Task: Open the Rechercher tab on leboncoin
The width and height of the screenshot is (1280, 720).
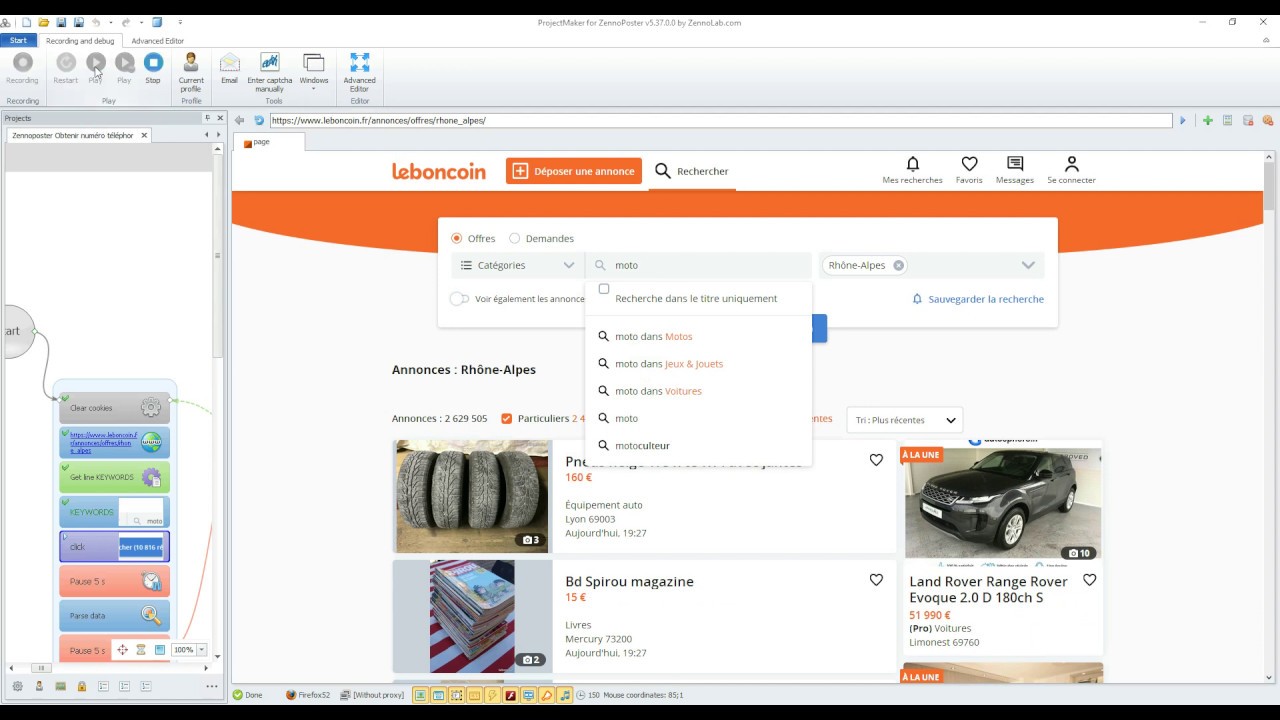Action: pyautogui.click(x=692, y=171)
